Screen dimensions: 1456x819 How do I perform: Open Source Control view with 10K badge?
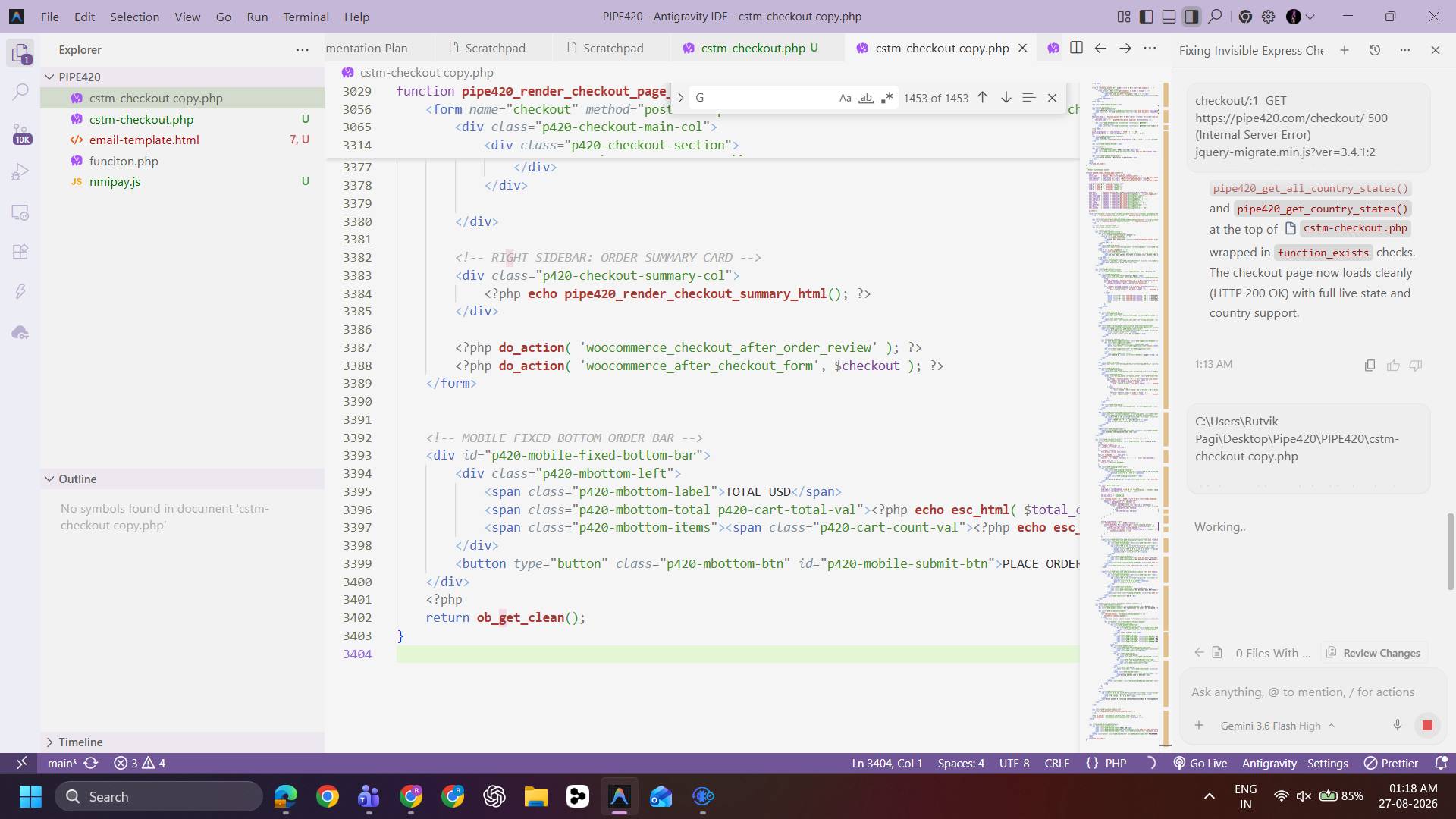(20, 134)
